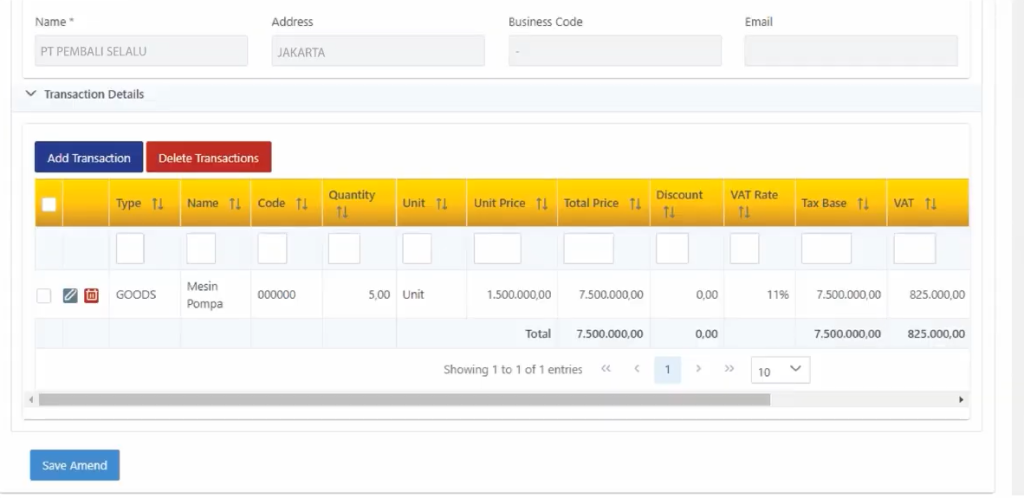Click the Add Transaction button
The width and height of the screenshot is (1024, 498).
pyautogui.click(x=89, y=158)
